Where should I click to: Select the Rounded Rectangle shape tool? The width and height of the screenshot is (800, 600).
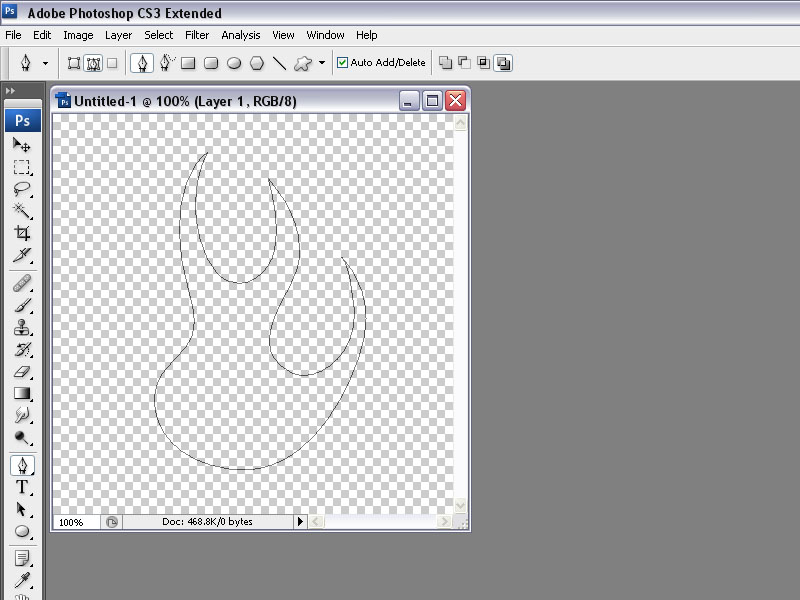(x=211, y=63)
